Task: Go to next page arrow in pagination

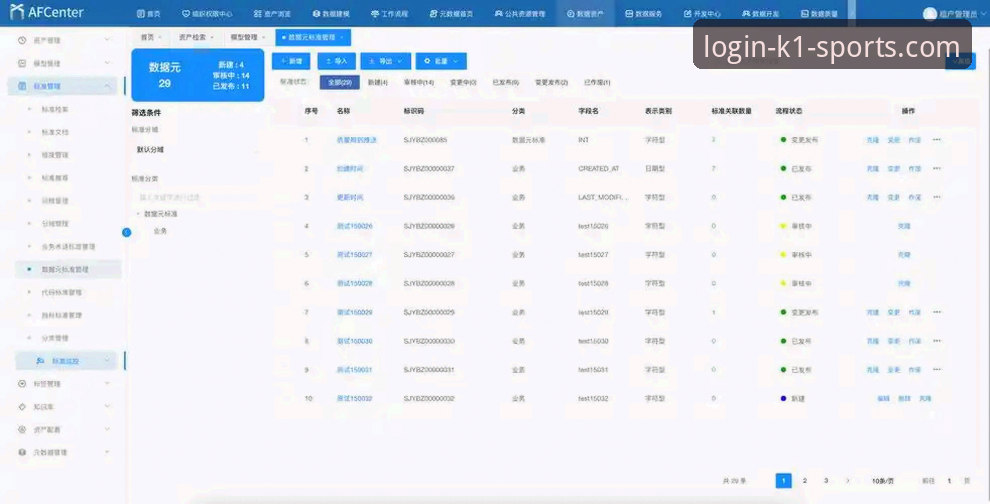Action: coord(847,481)
